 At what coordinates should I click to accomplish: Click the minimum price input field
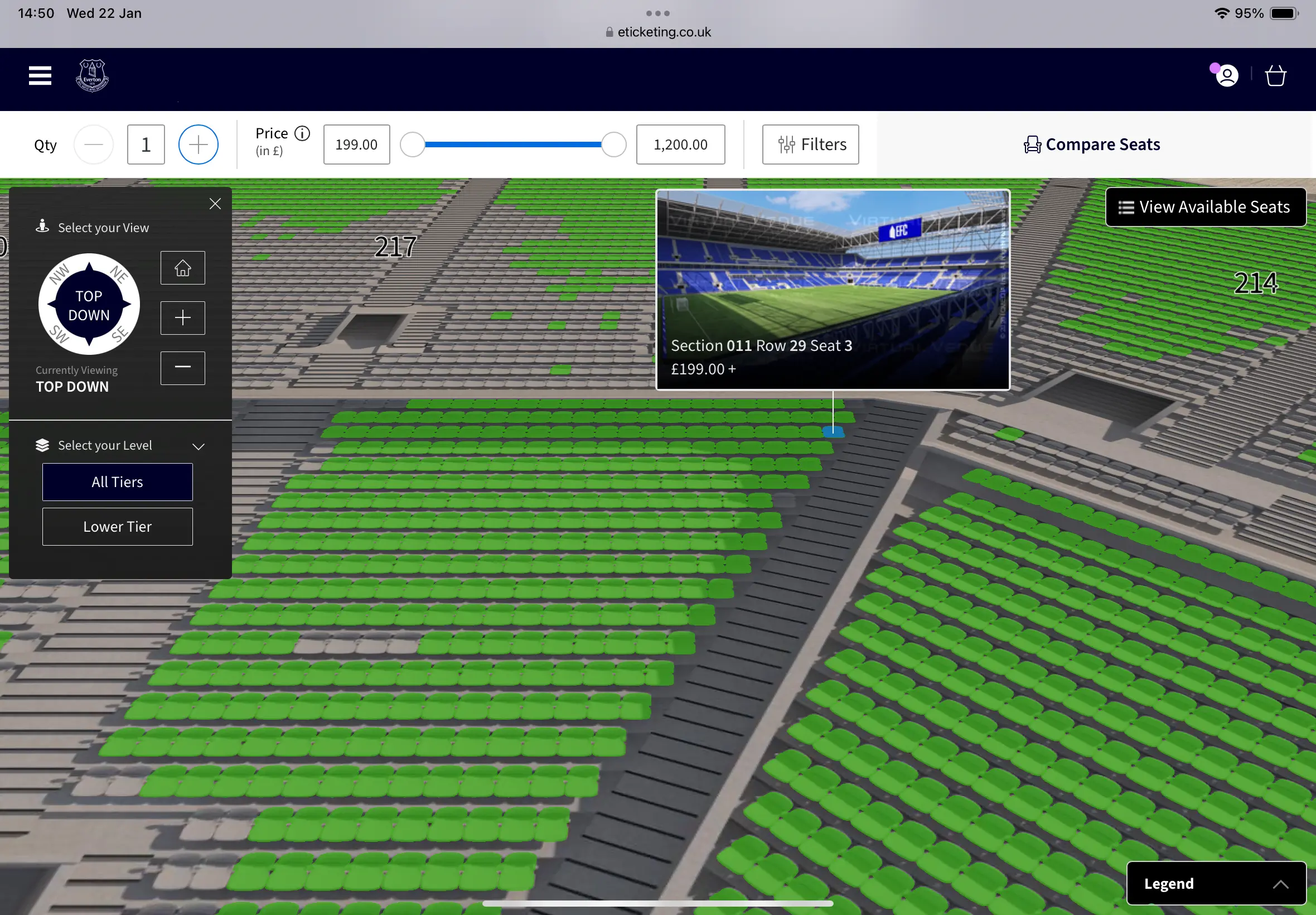(356, 145)
